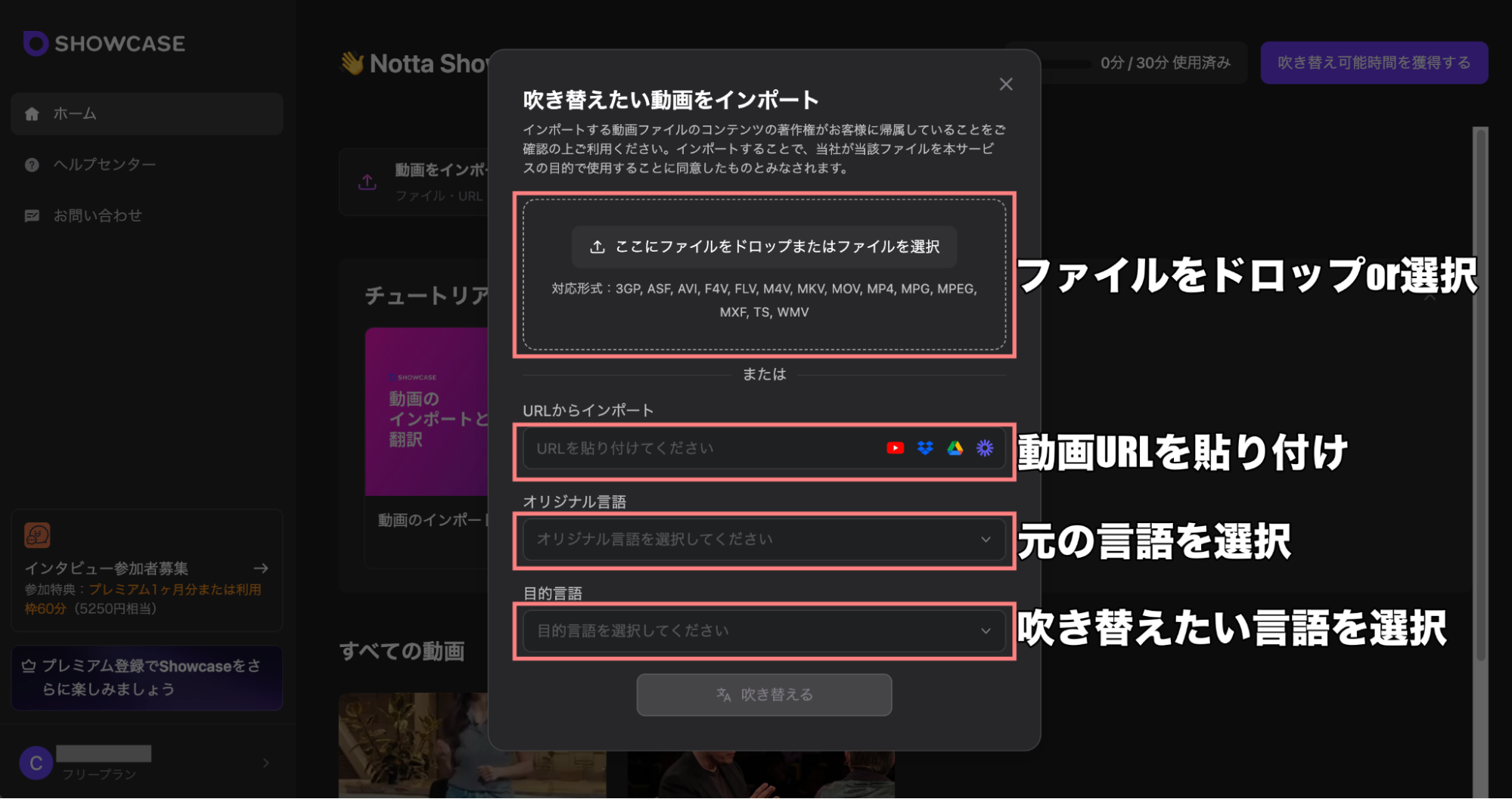Screen dimensions: 1512x799
Task: Click arrow on インタビュー参加者募集 card
Action: tap(261, 568)
